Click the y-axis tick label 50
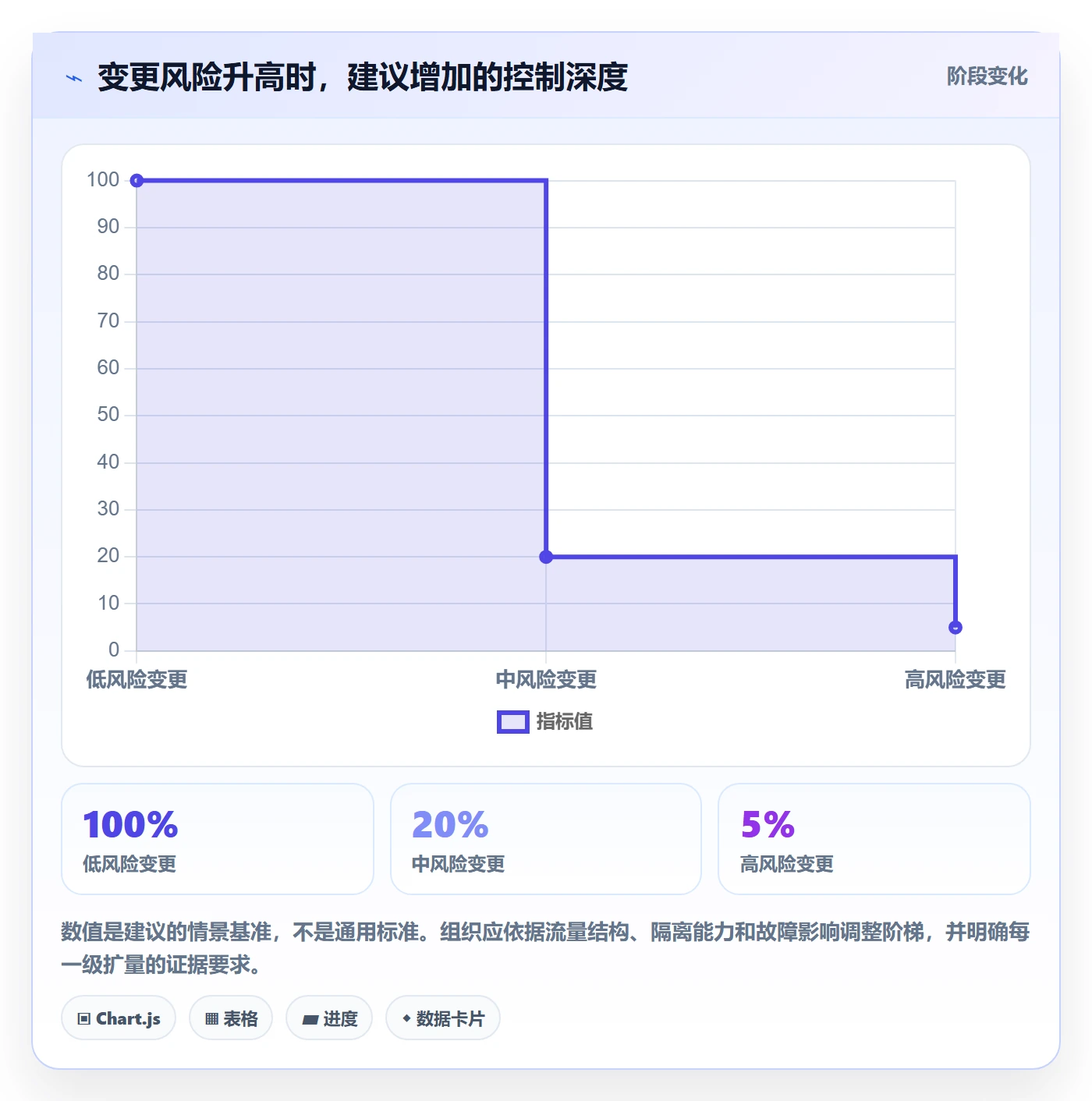Screen dimensions: 1092x1101 (108, 415)
